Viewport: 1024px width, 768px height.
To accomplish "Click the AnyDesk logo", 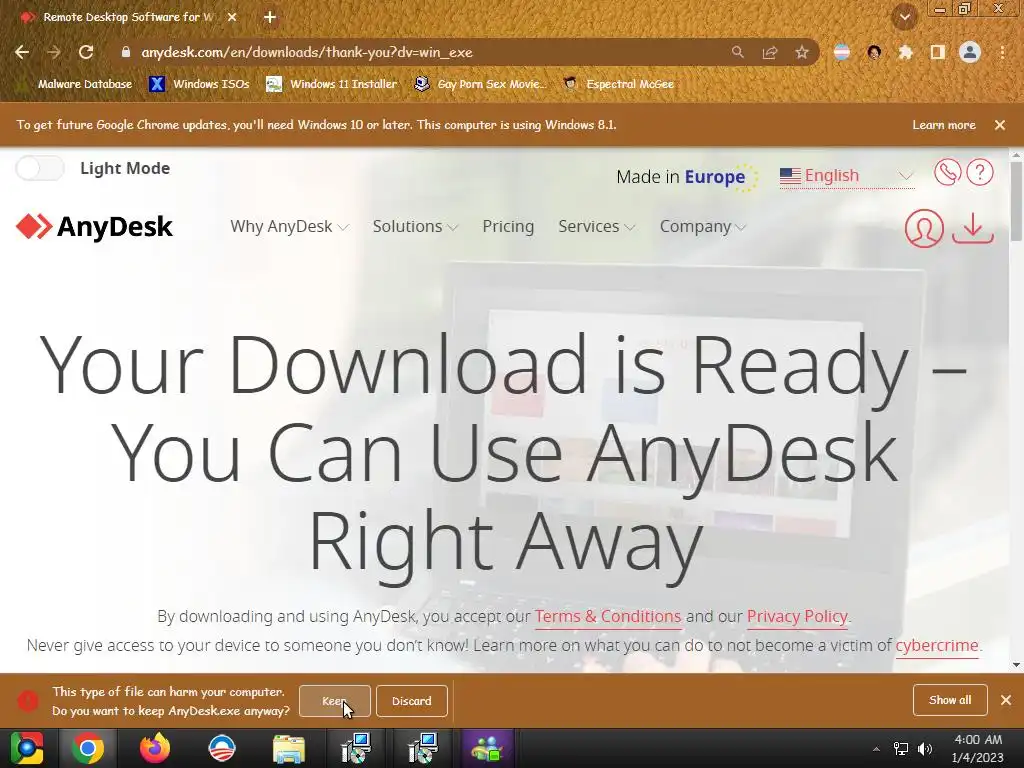I will (x=94, y=227).
